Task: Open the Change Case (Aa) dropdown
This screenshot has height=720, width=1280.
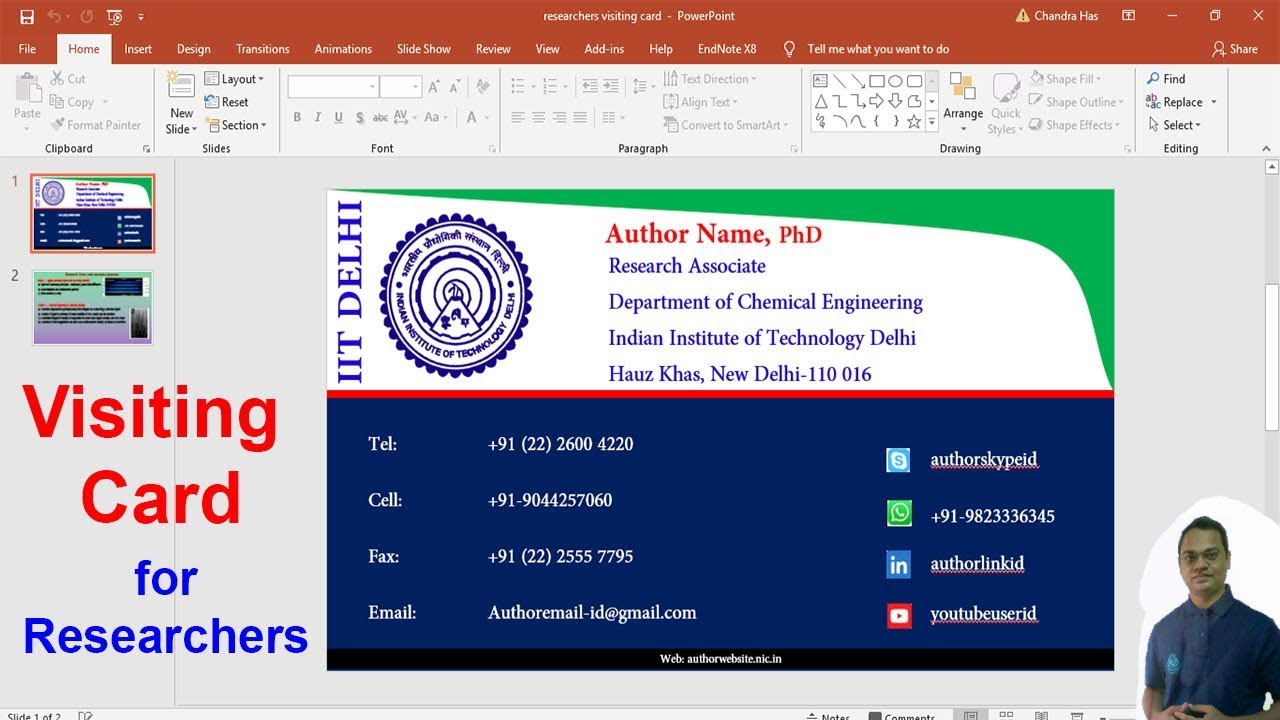Action: (x=436, y=117)
